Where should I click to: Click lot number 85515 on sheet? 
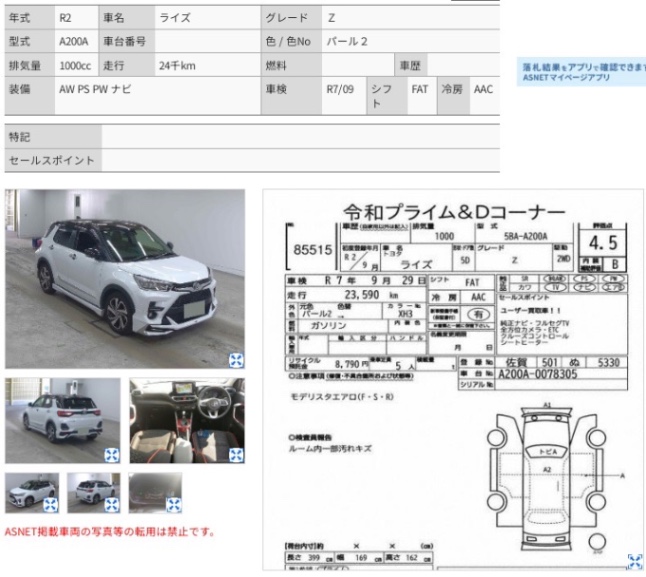pyautogui.click(x=312, y=250)
